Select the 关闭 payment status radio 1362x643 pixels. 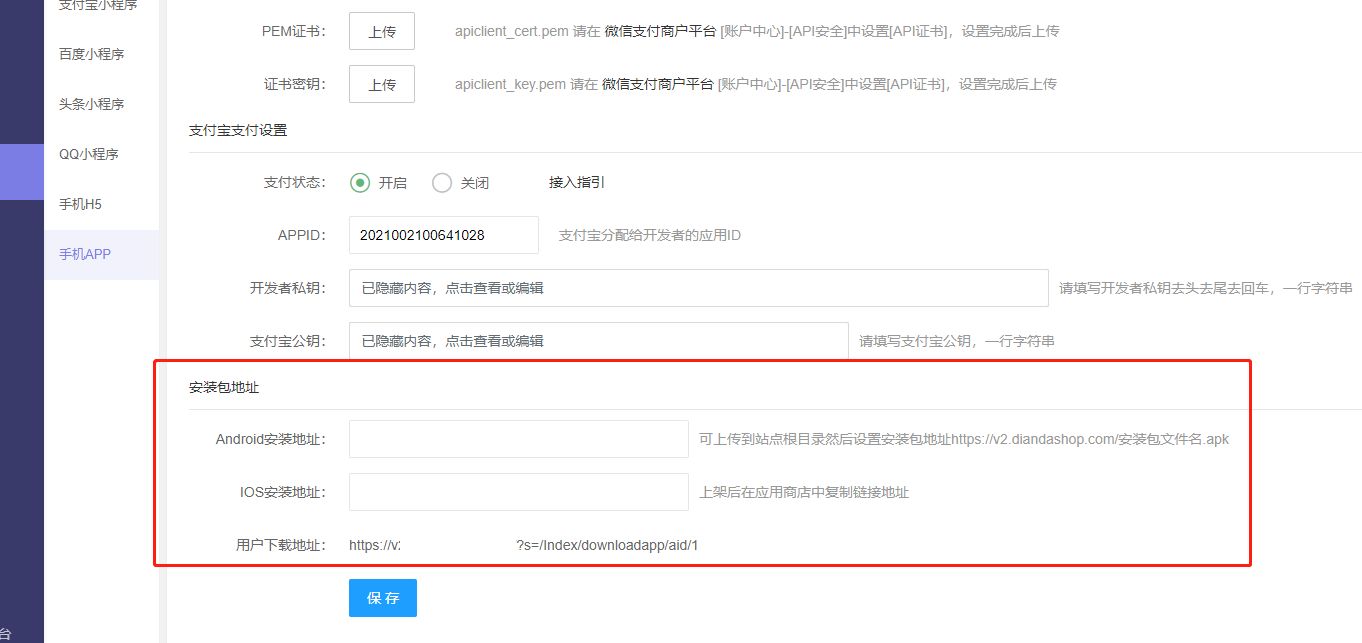tap(442, 183)
